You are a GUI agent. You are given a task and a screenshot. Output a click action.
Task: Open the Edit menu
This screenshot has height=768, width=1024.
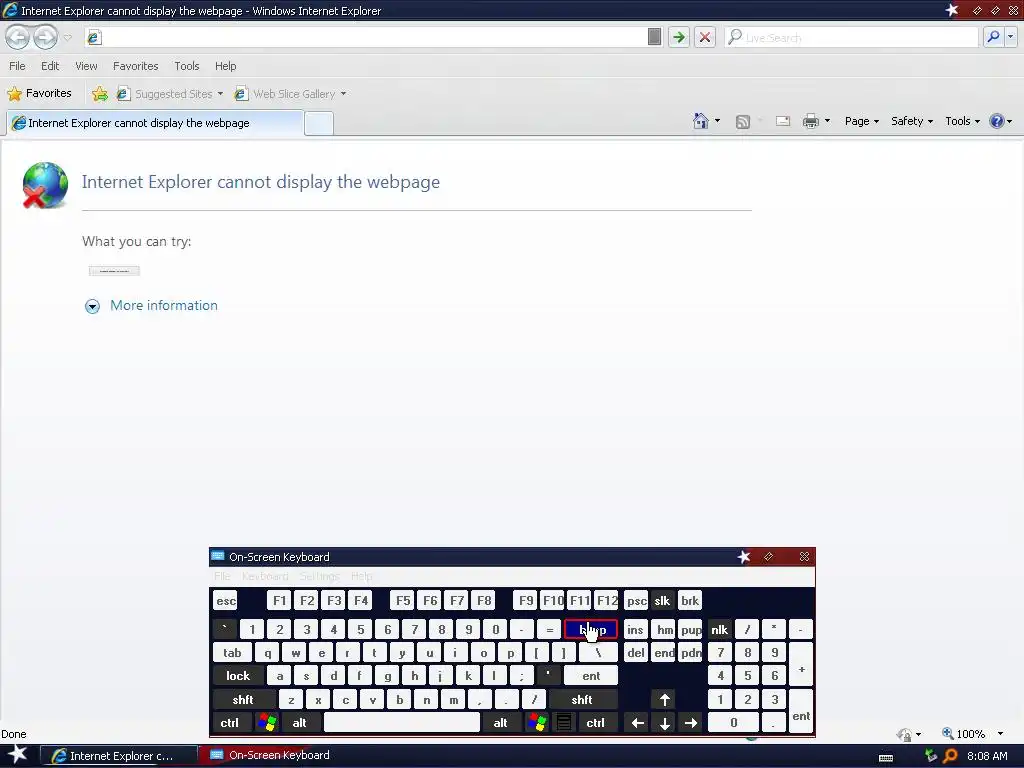[x=50, y=66]
